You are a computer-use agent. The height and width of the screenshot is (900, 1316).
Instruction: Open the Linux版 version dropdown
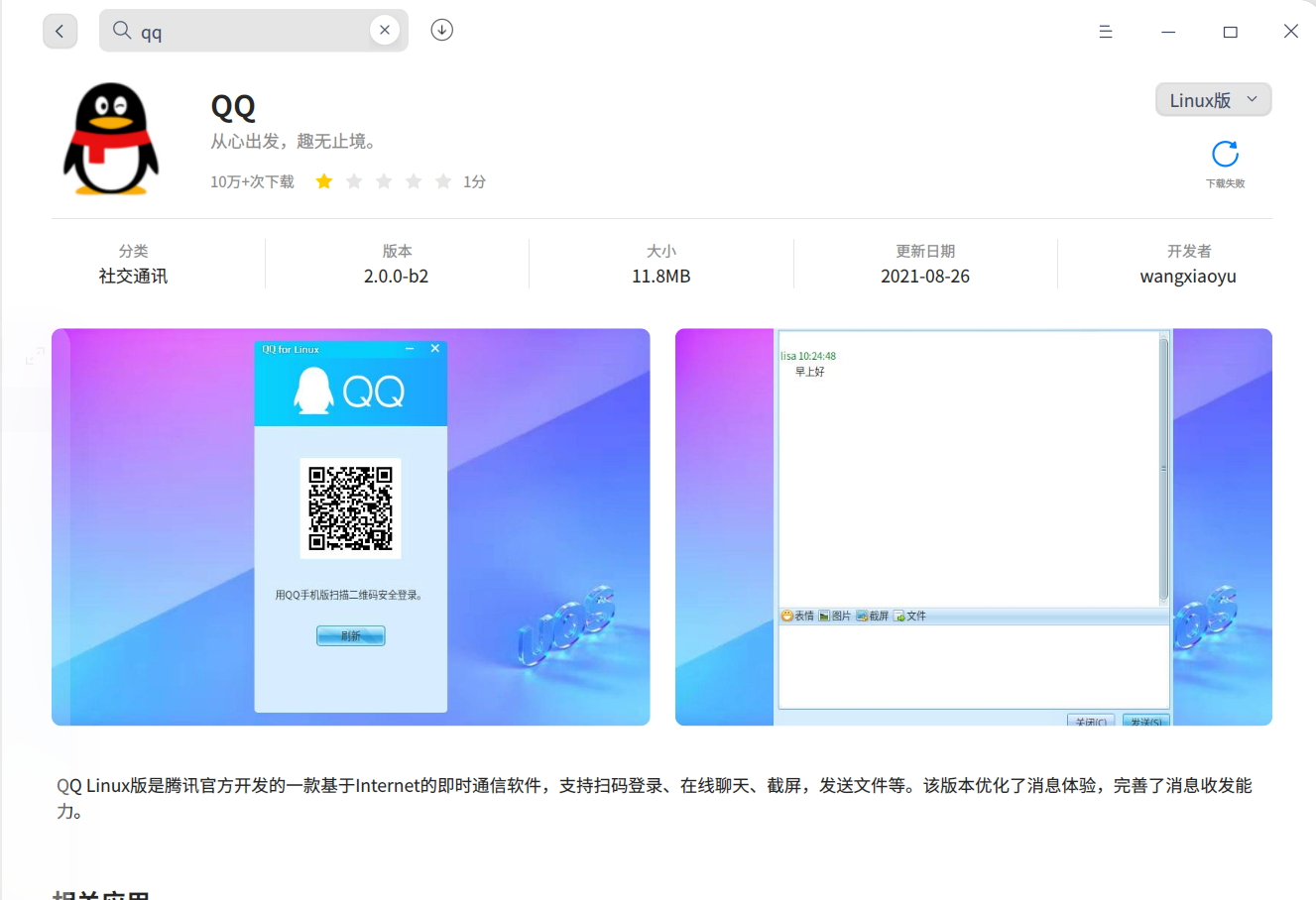point(1214,99)
